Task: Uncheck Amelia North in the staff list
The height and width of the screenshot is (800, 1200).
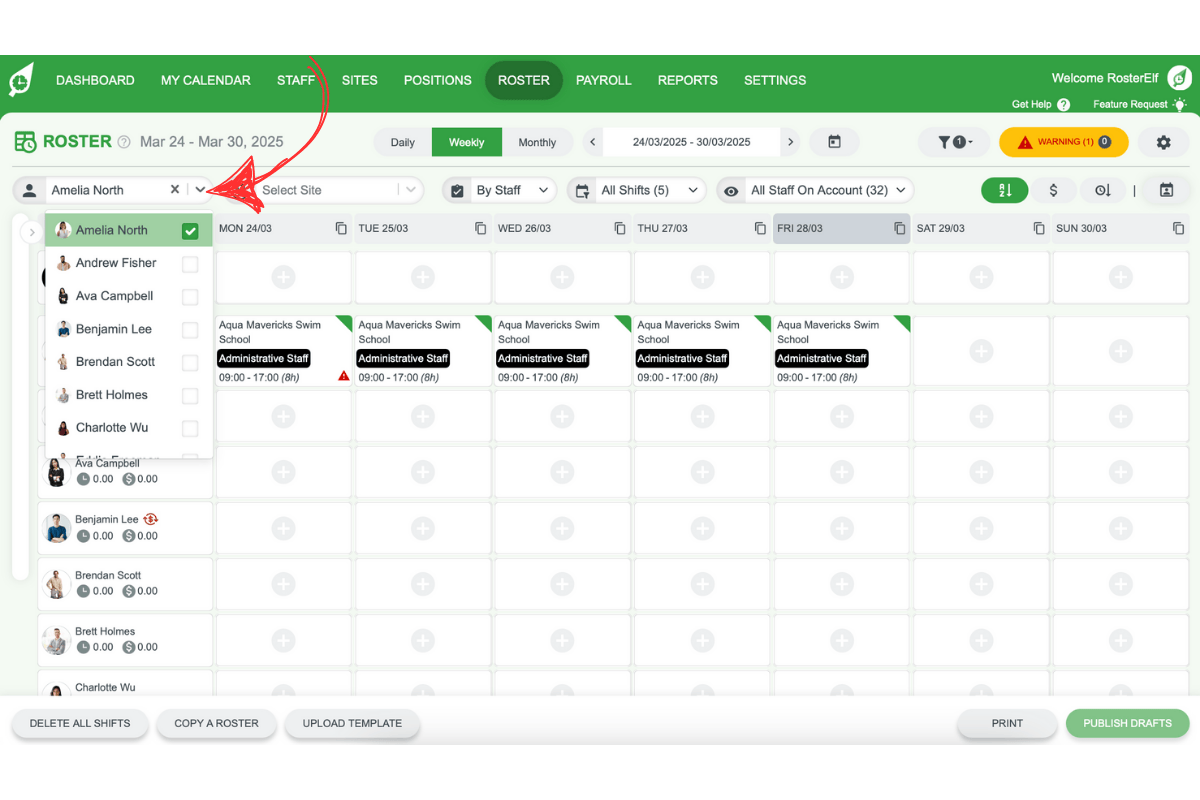Action: coord(190,229)
